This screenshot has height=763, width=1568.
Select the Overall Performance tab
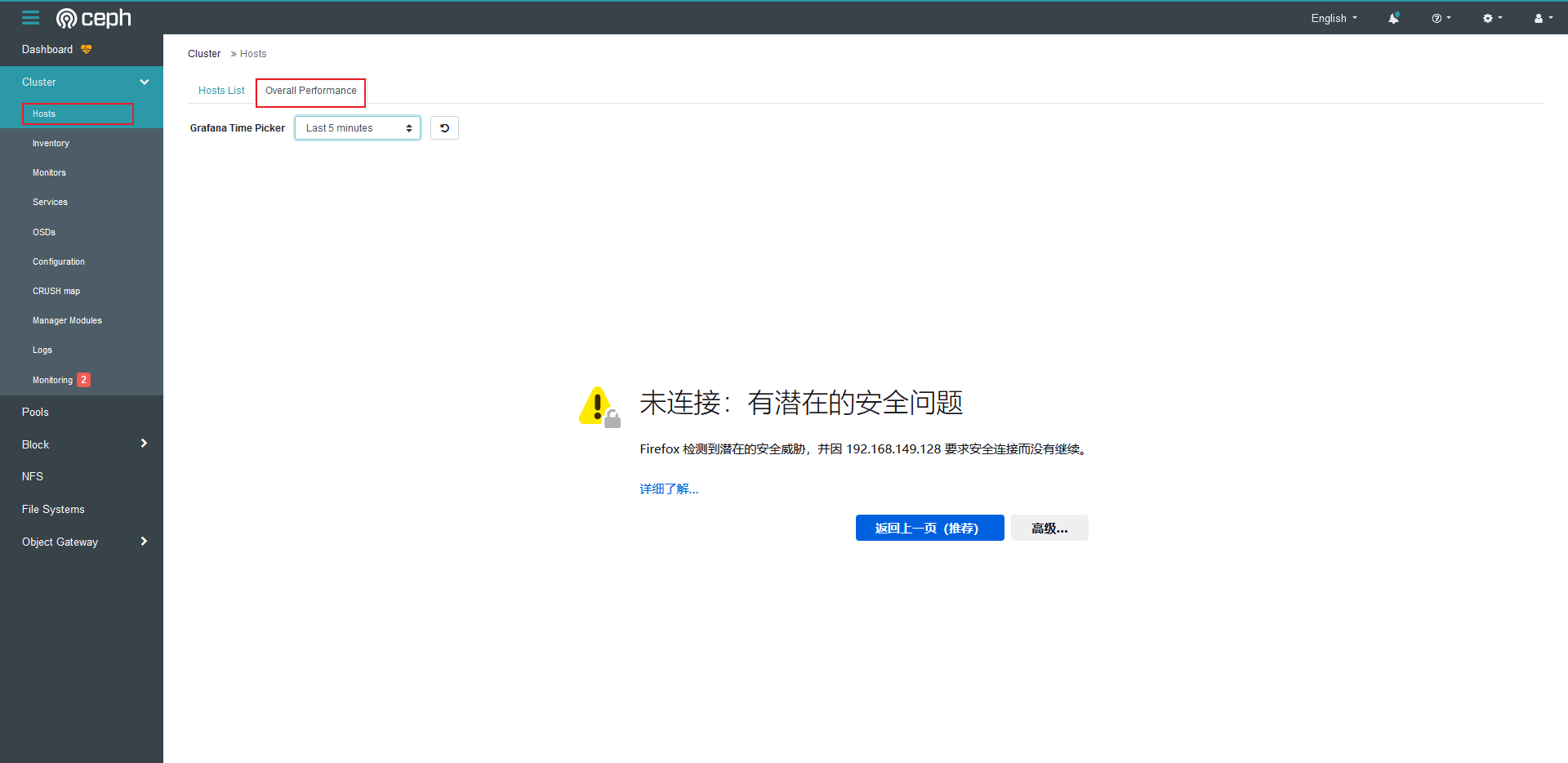tap(311, 91)
